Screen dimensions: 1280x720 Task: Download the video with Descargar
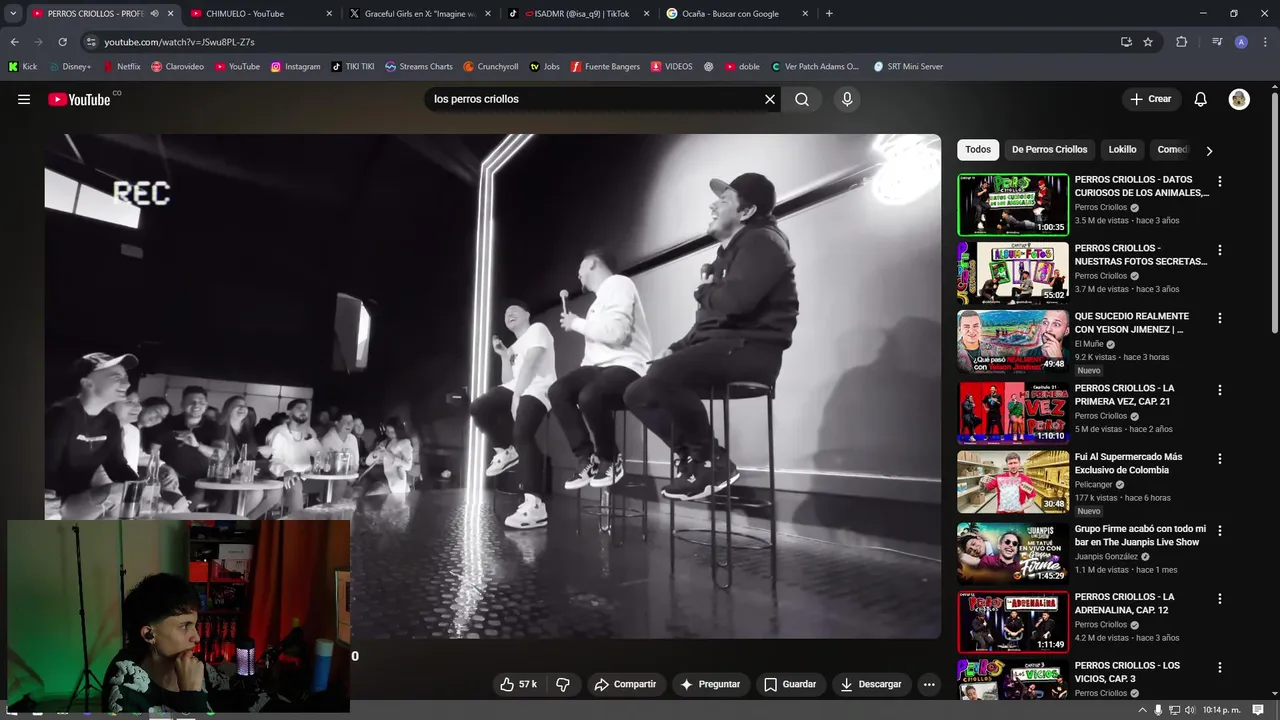(x=871, y=684)
